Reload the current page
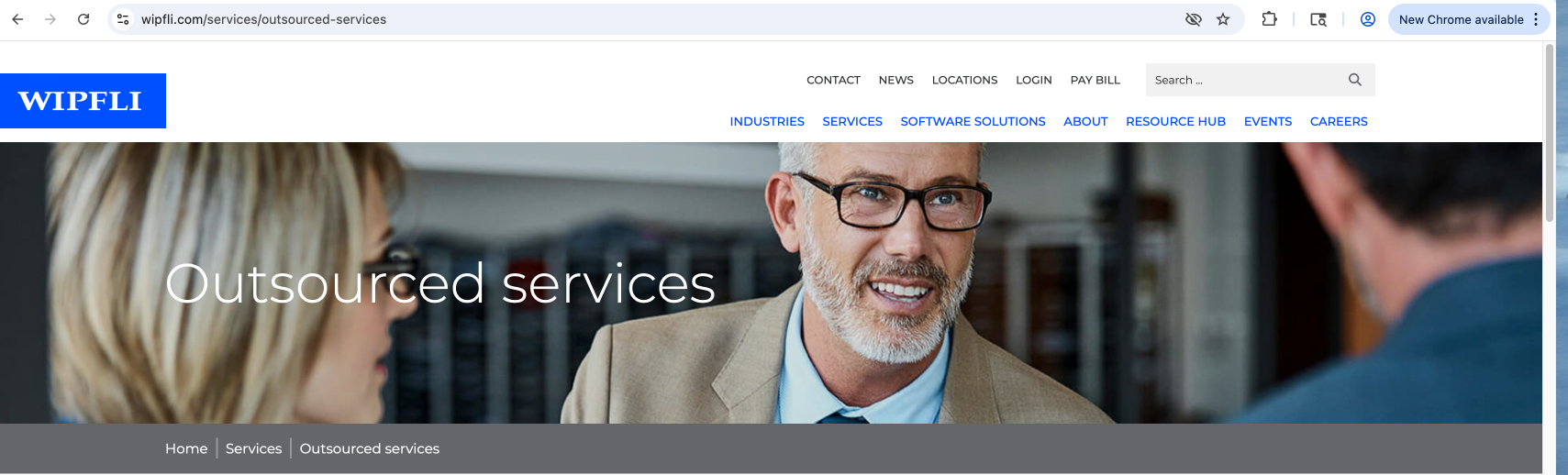This screenshot has width=1568, height=475. pyautogui.click(x=83, y=19)
